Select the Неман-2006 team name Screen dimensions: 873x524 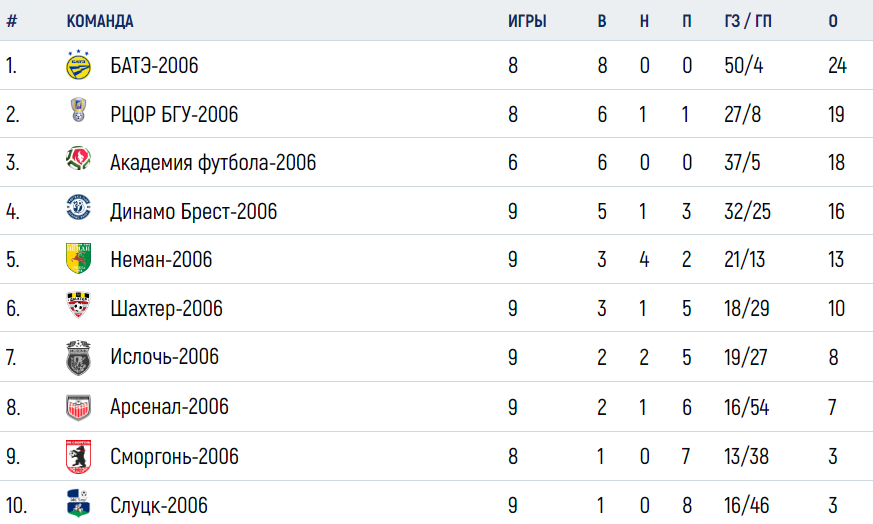161,259
